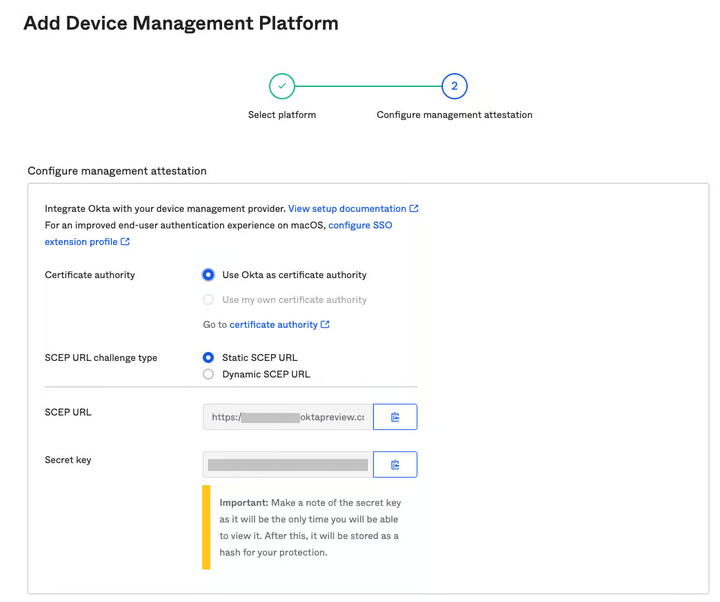Select Use Okta as certificate authority

point(208,275)
